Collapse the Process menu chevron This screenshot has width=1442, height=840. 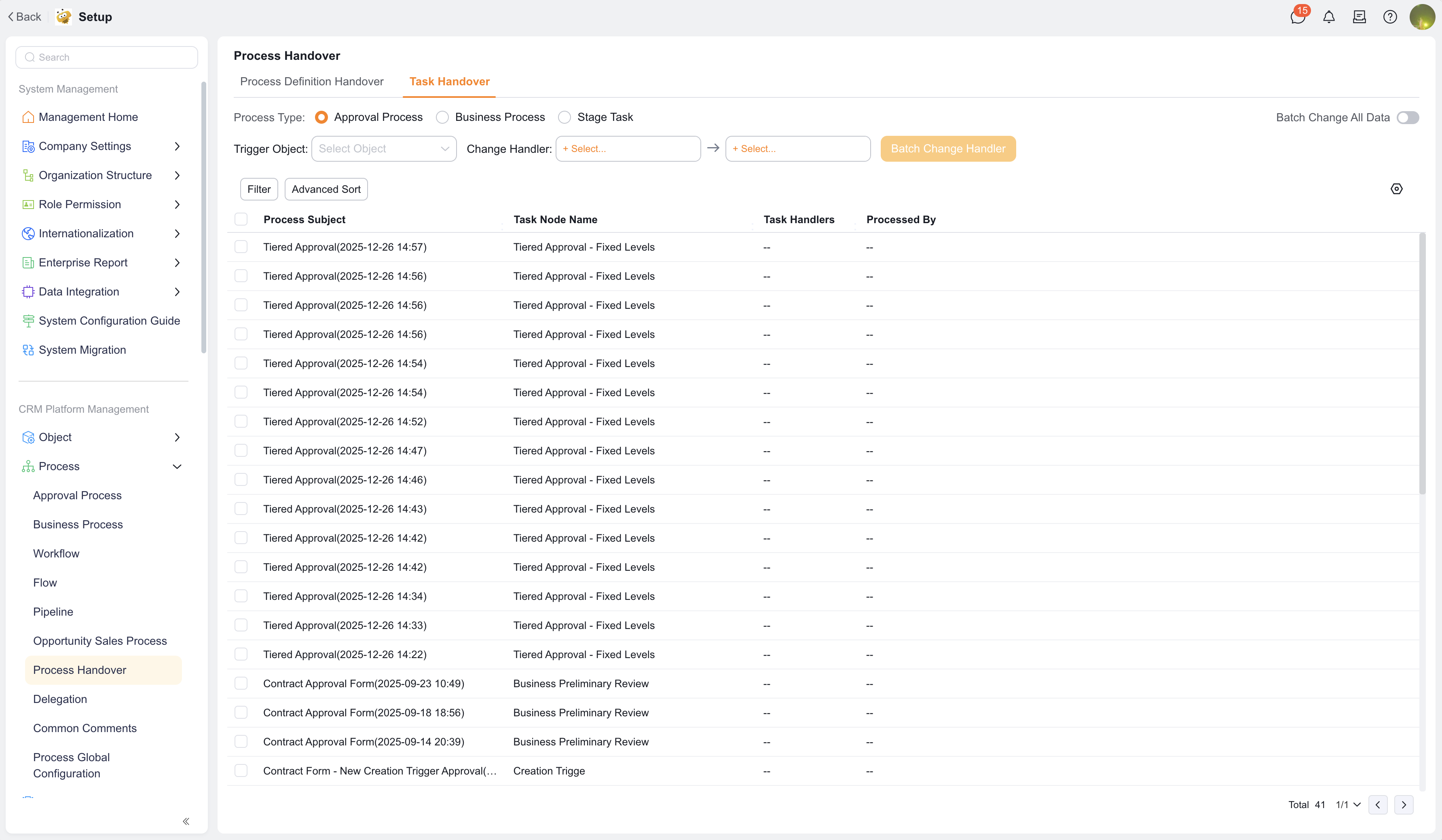point(178,466)
